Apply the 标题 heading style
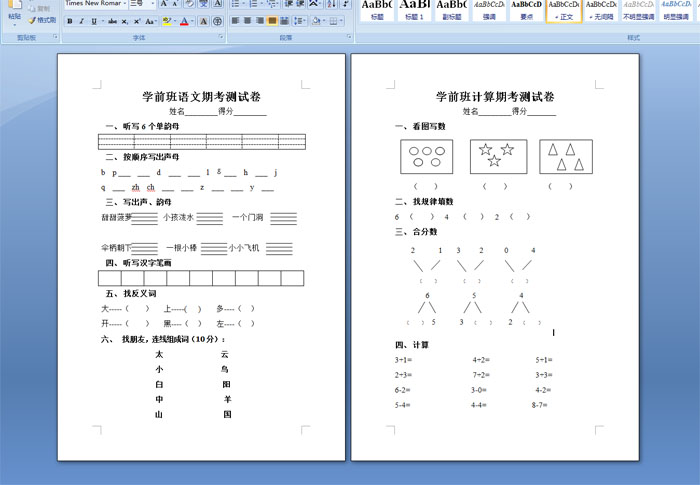700x485 pixels. point(377,11)
